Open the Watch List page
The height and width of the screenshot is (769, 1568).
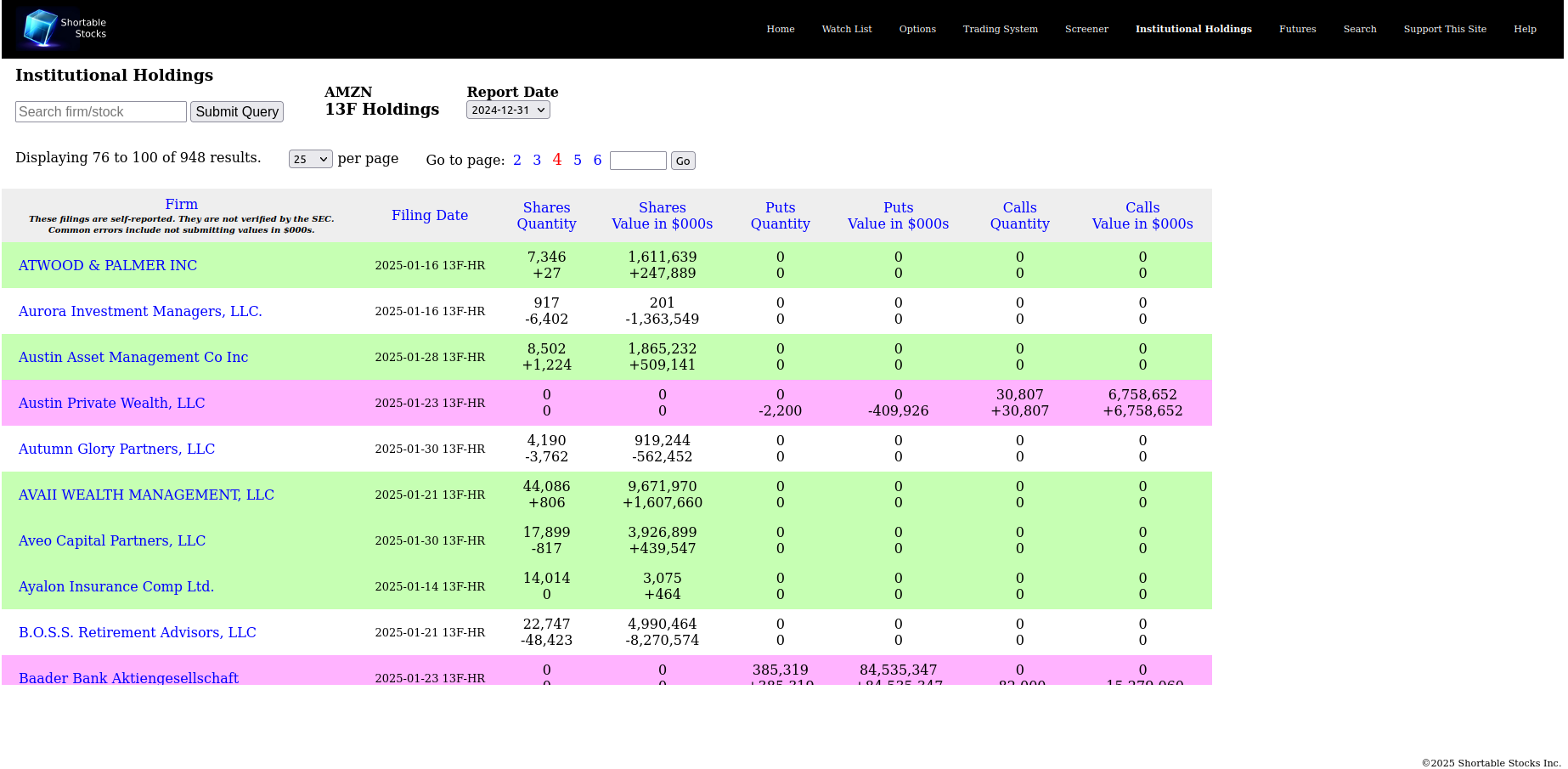(x=846, y=29)
